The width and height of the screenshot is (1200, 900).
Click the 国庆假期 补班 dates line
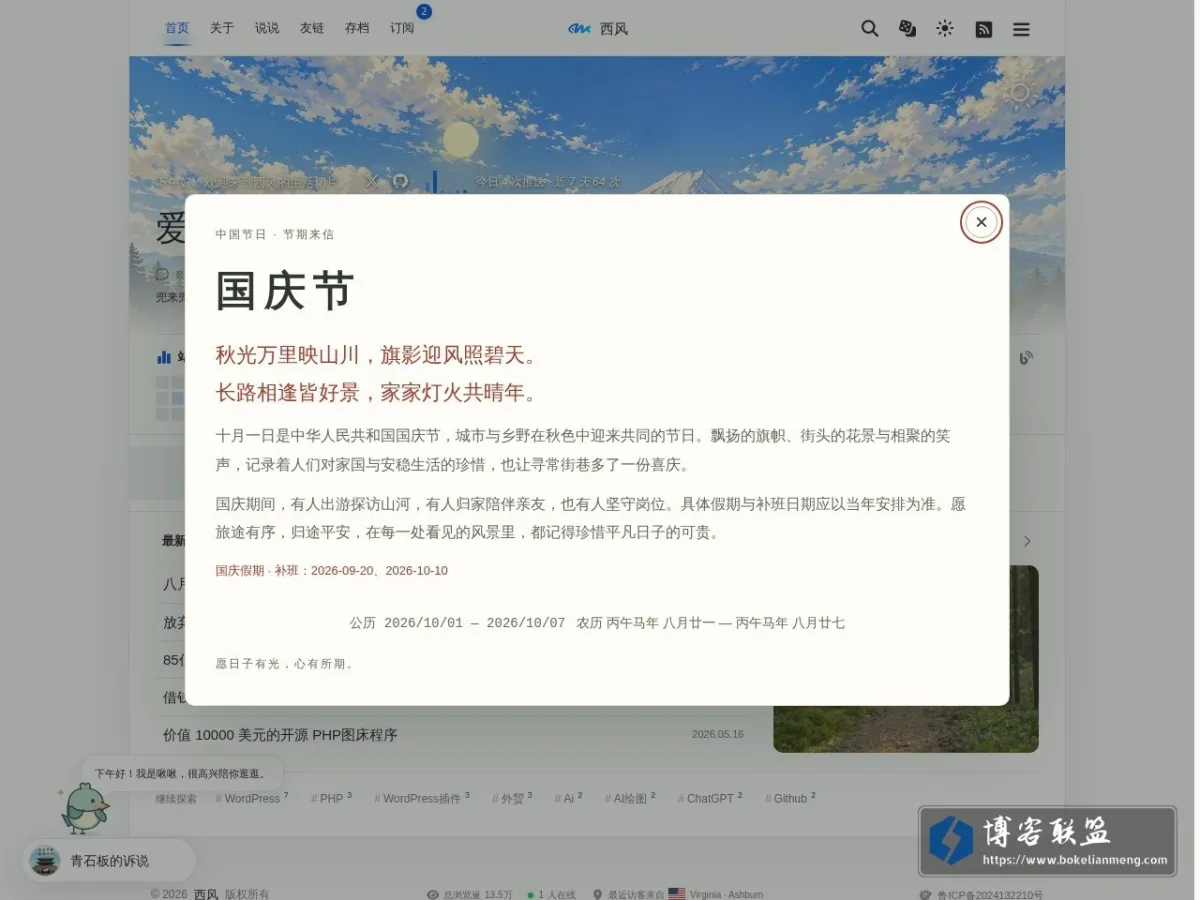[332, 570]
